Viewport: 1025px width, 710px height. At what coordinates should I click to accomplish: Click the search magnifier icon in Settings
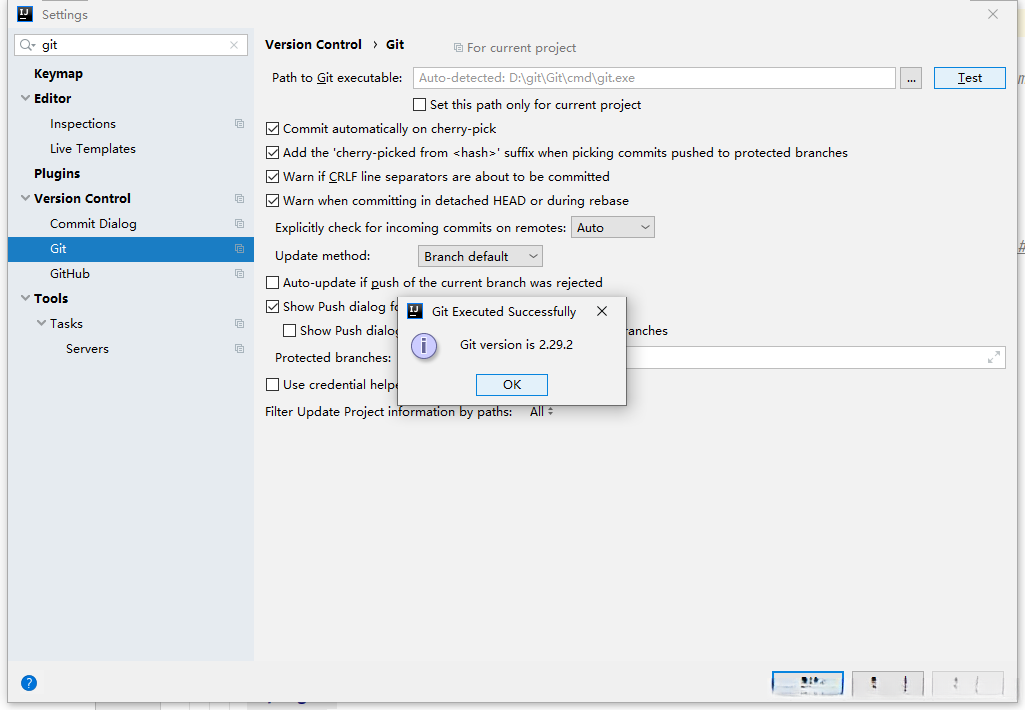click(x=27, y=44)
